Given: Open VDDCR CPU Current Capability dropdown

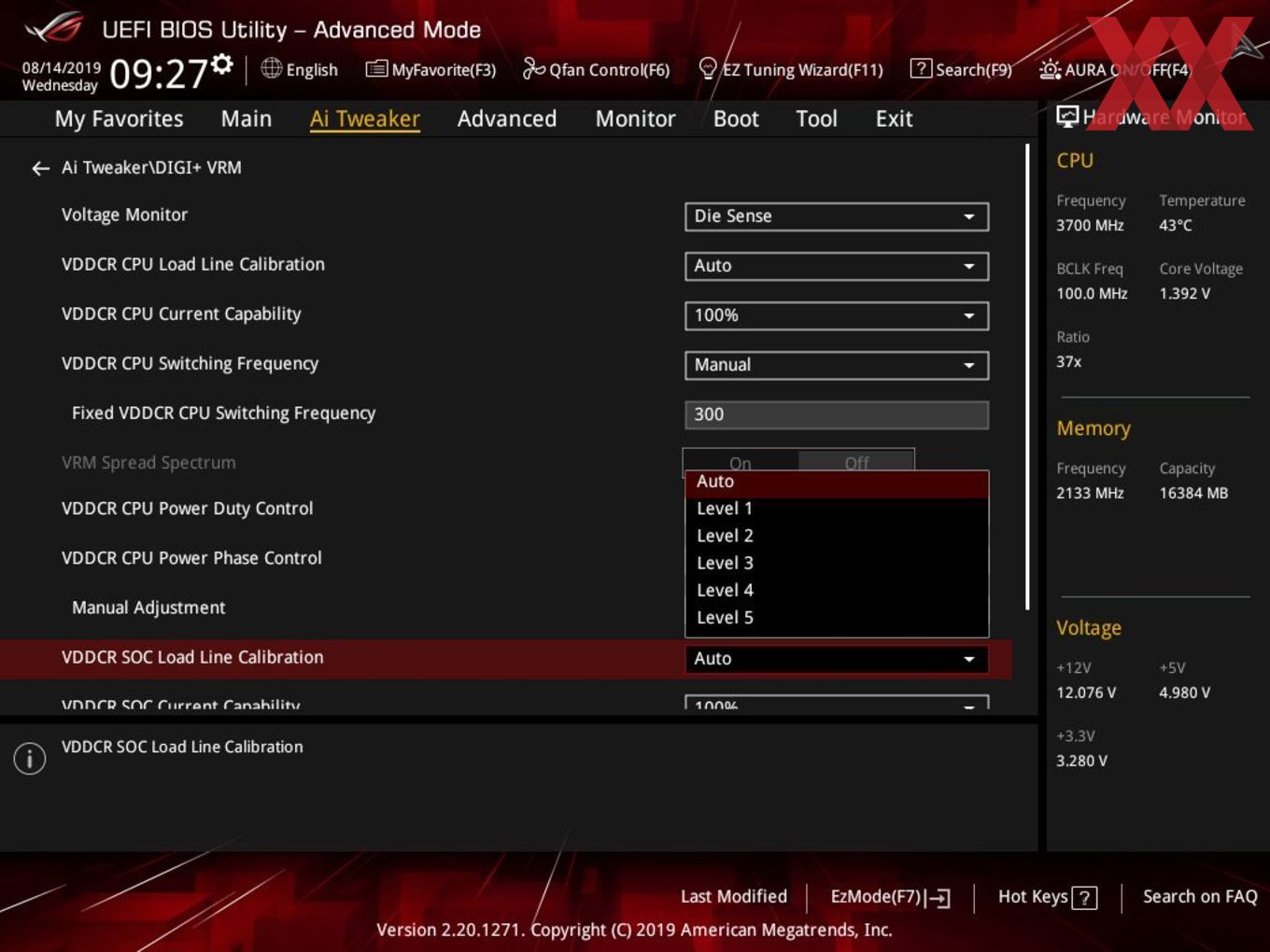Looking at the screenshot, I should click(x=837, y=315).
